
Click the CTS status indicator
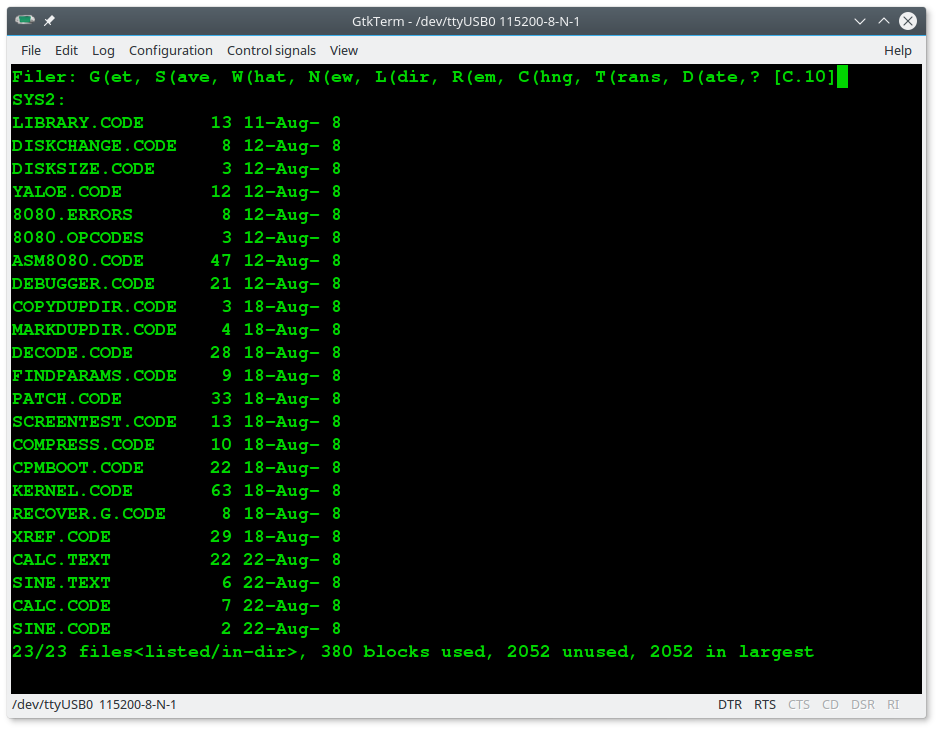click(798, 705)
